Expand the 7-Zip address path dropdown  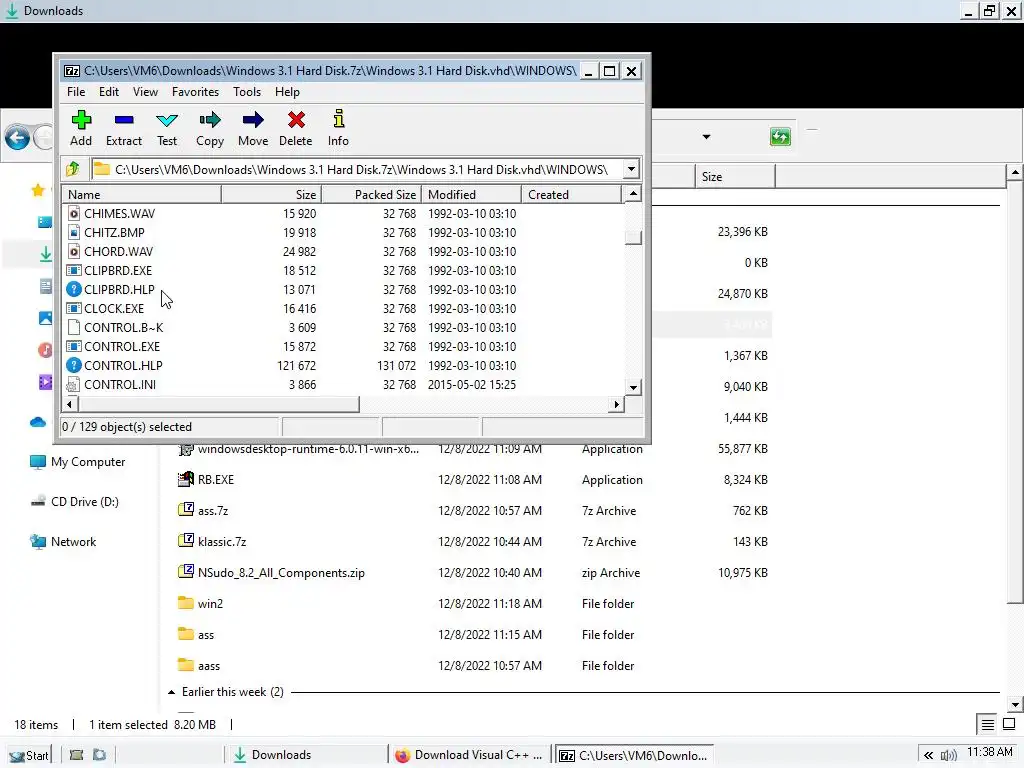point(631,169)
